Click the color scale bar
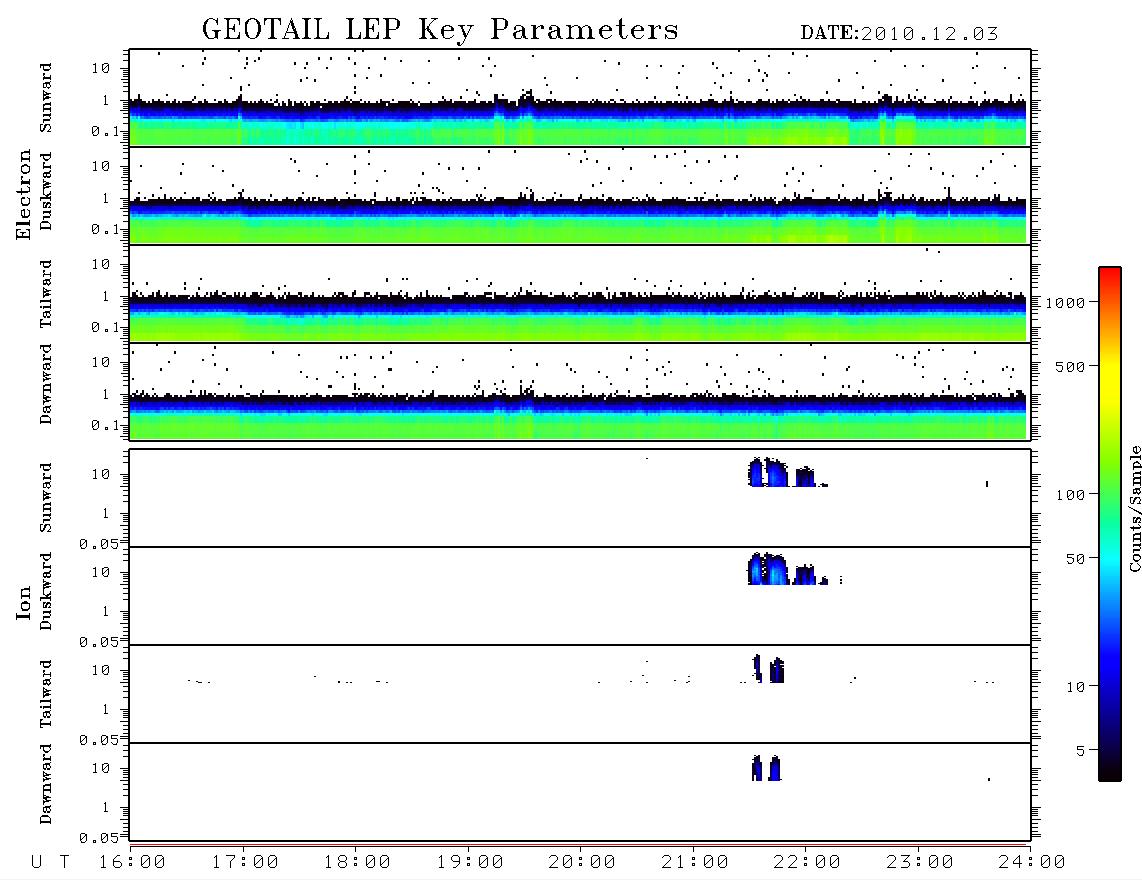 1109,524
